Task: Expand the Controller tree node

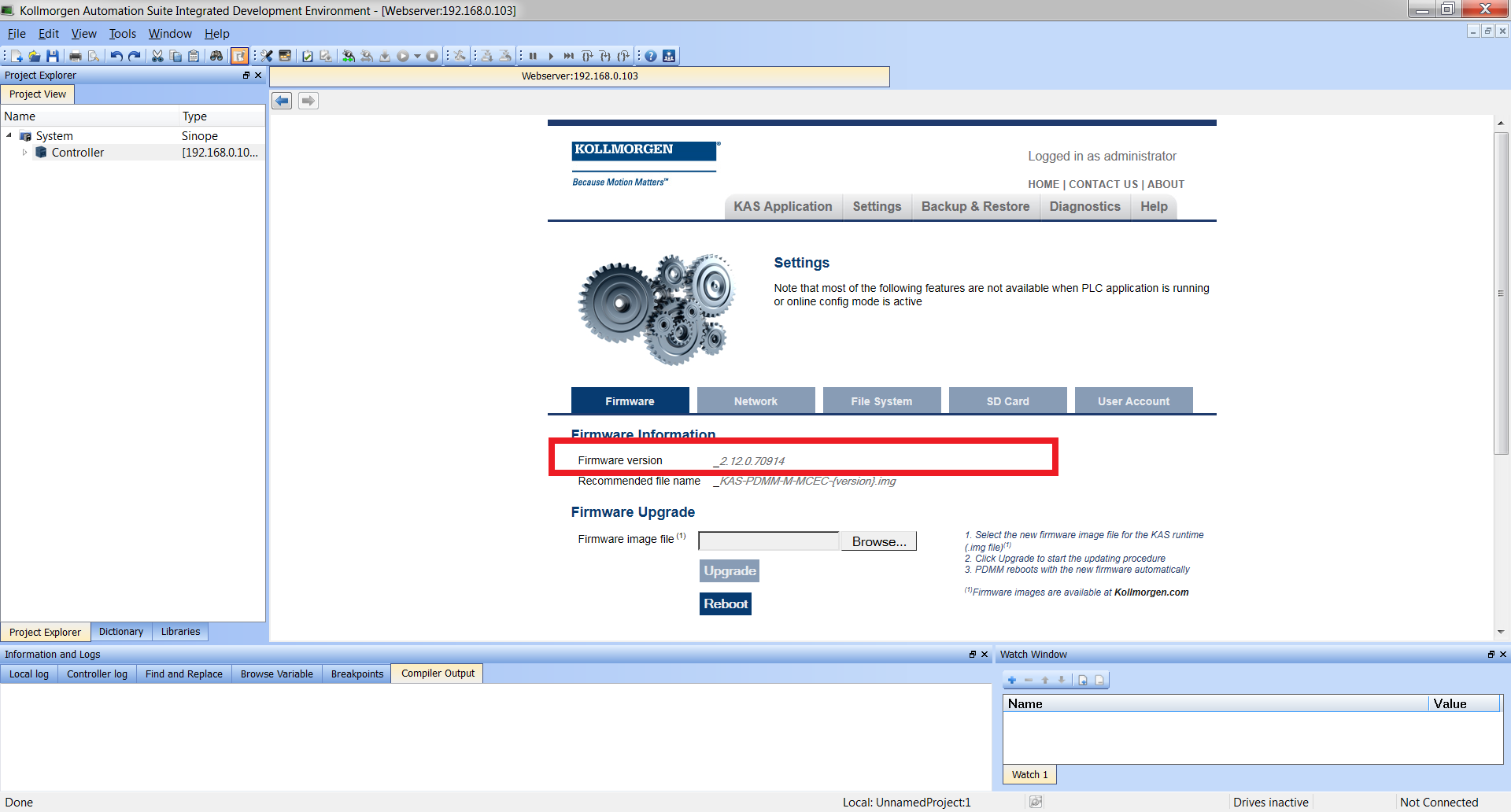Action: (x=24, y=153)
